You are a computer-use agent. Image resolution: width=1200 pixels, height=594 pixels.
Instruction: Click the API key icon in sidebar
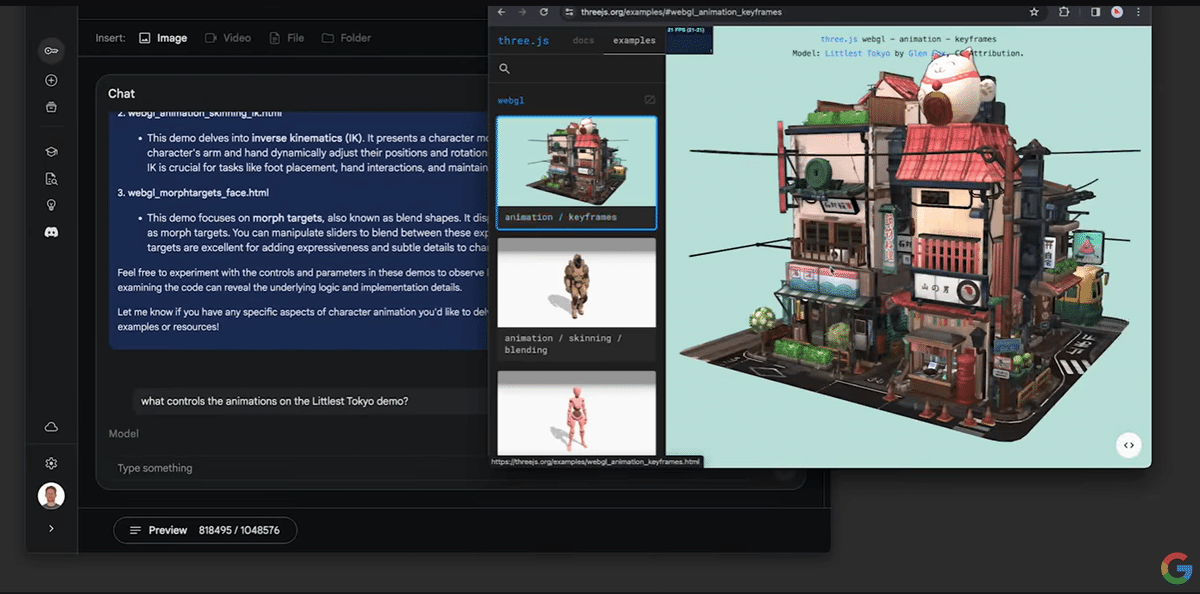coord(51,50)
